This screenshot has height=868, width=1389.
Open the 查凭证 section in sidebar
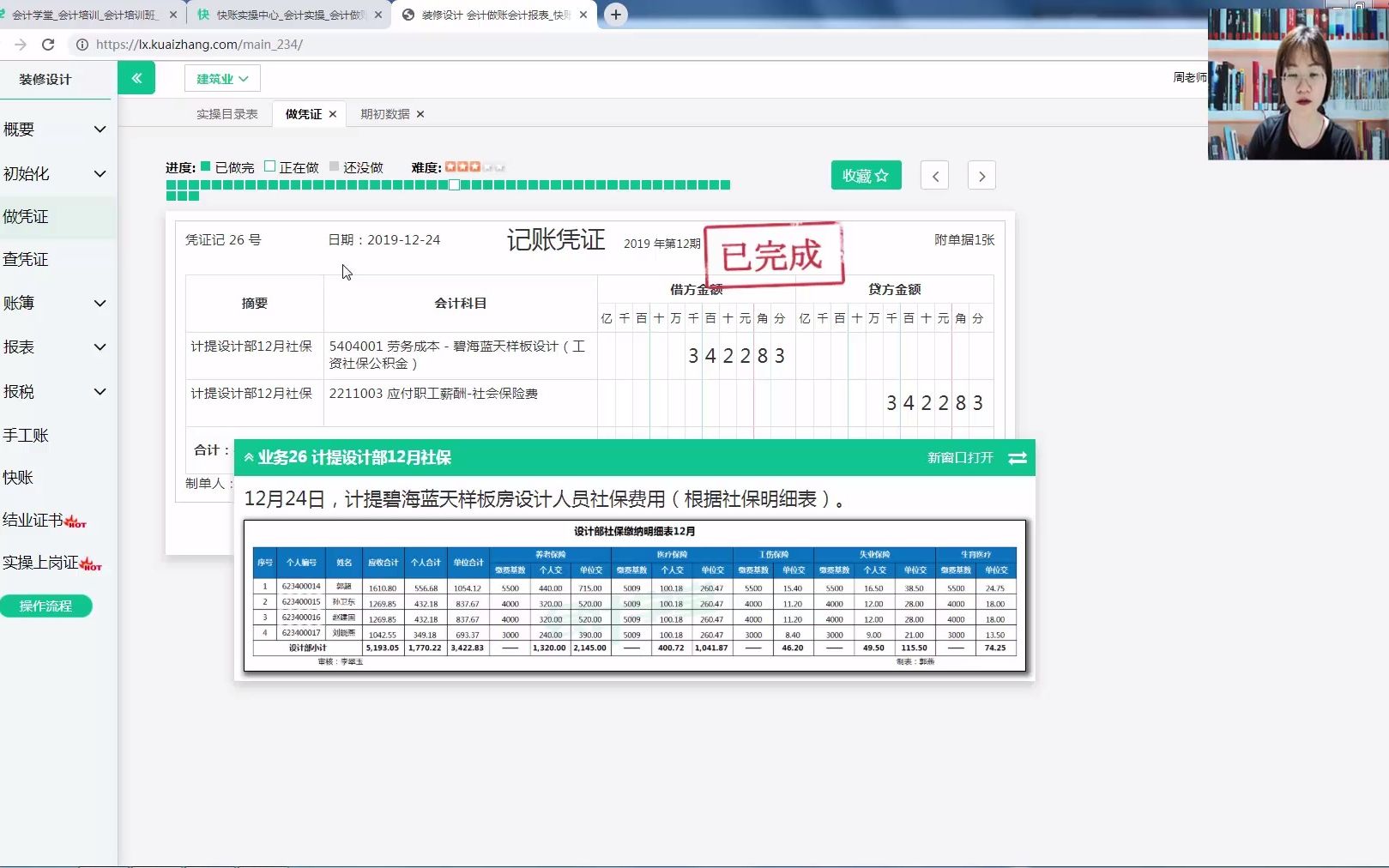click(x=26, y=259)
